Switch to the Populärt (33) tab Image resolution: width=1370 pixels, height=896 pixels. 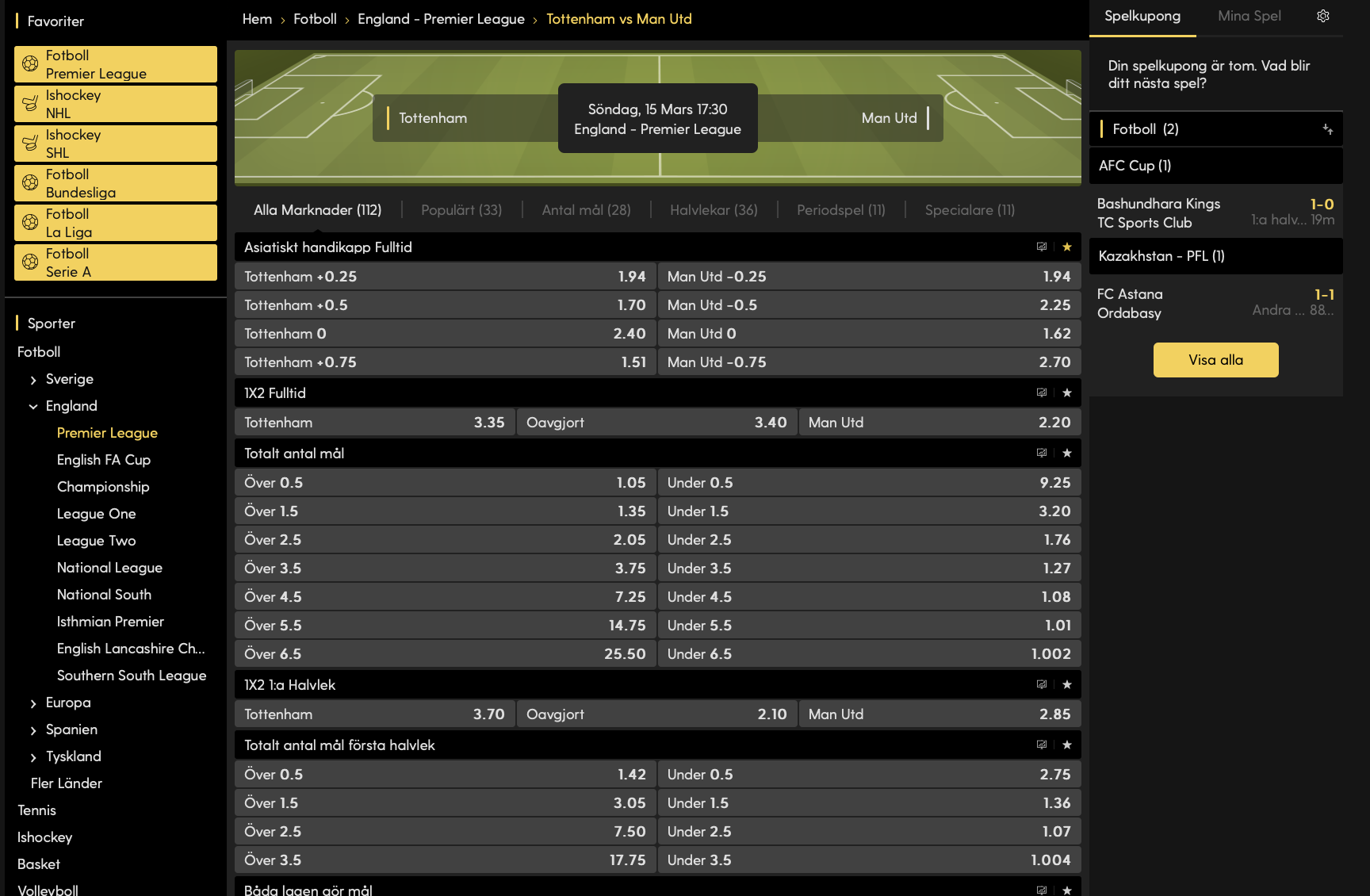tap(461, 210)
